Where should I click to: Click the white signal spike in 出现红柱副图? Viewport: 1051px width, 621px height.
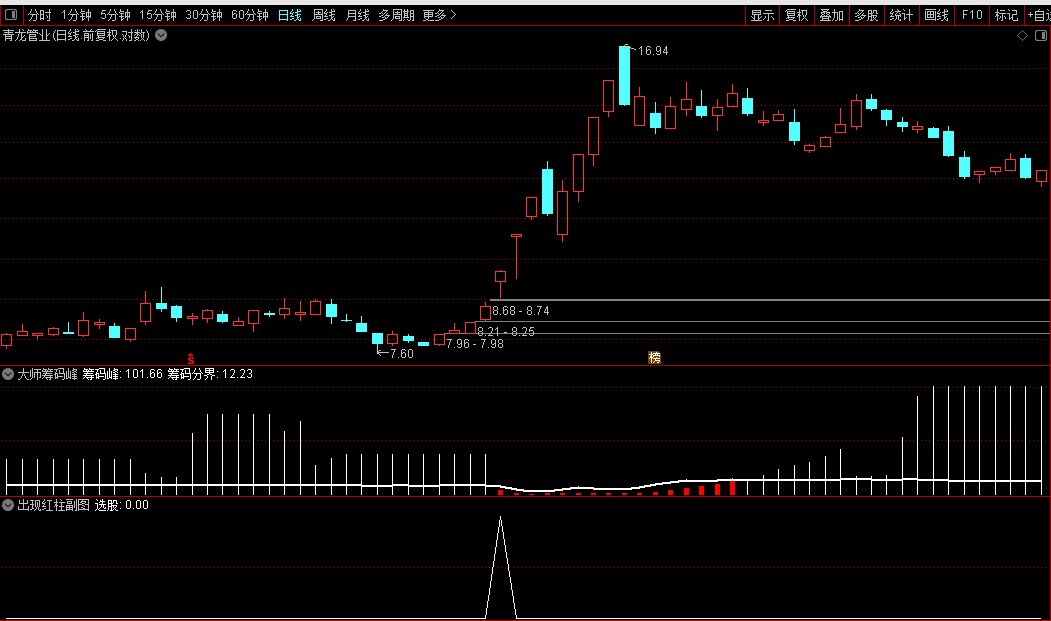pyautogui.click(x=501, y=567)
